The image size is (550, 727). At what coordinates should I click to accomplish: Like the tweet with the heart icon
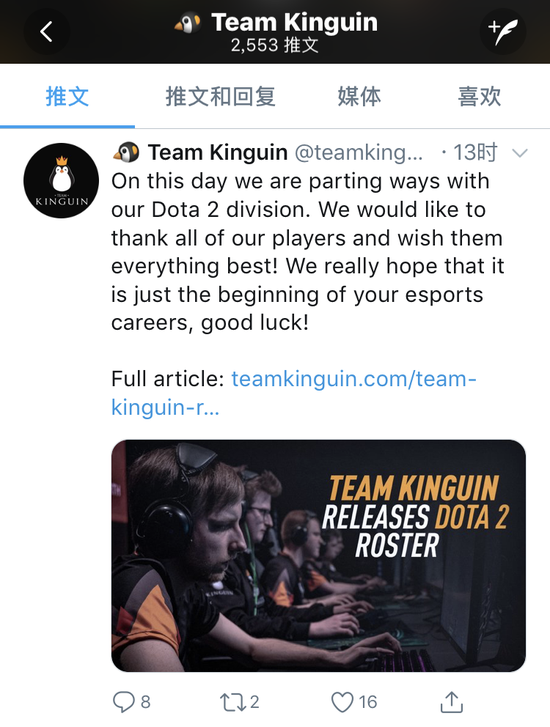pyautogui.click(x=342, y=702)
